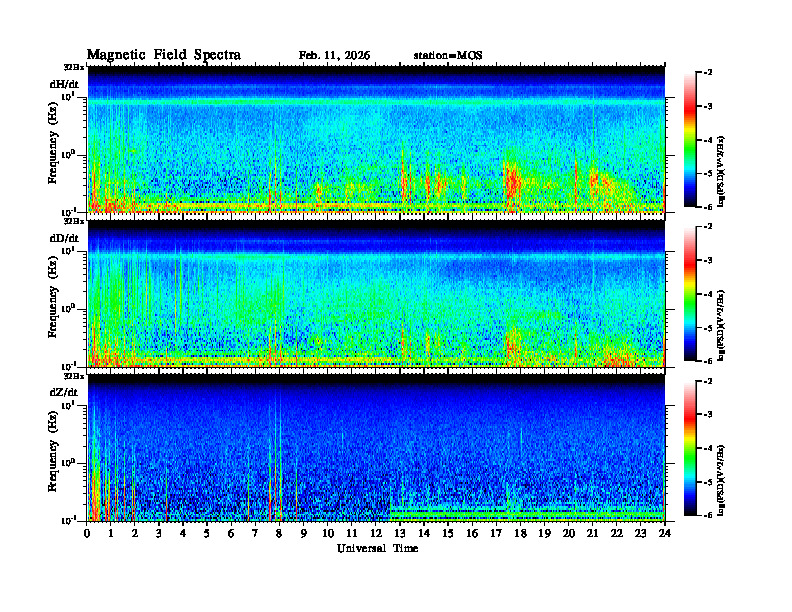Click hour 18 on the time axis
This screenshot has height=612, width=792.
(520, 533)
